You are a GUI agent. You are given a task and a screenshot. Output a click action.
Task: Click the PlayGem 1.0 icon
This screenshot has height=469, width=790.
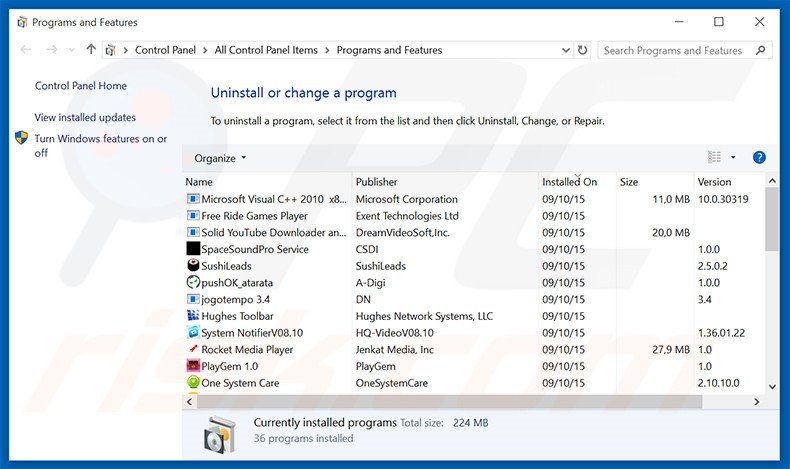click(193, 367)
